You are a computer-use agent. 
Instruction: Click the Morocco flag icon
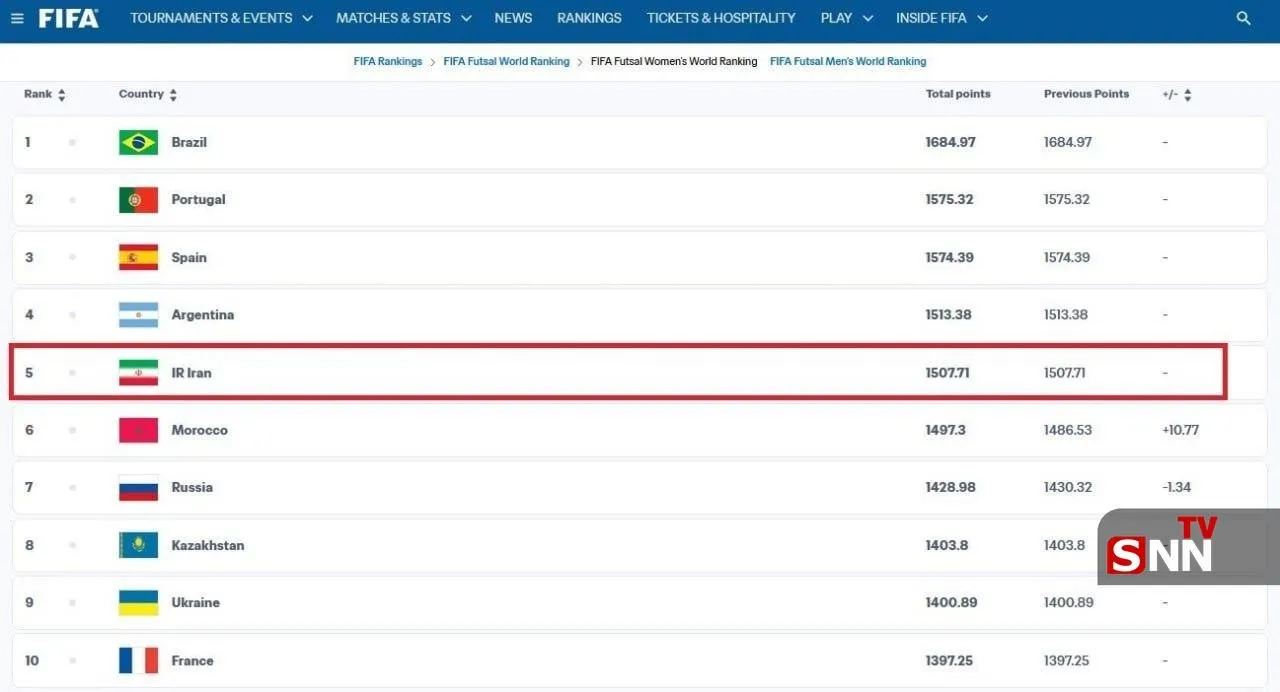point(138,430)
